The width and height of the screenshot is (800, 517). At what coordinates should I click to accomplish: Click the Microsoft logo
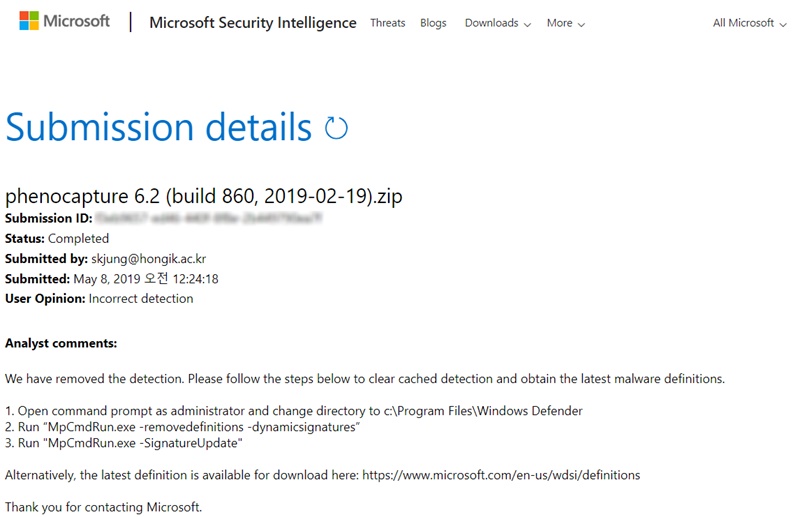pyautogui.click(x=64, y=21)
